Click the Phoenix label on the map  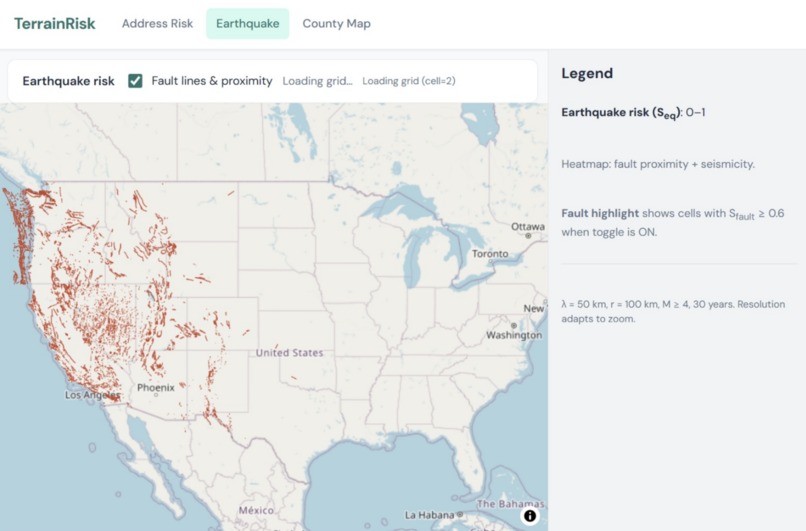tap(156, 388)
